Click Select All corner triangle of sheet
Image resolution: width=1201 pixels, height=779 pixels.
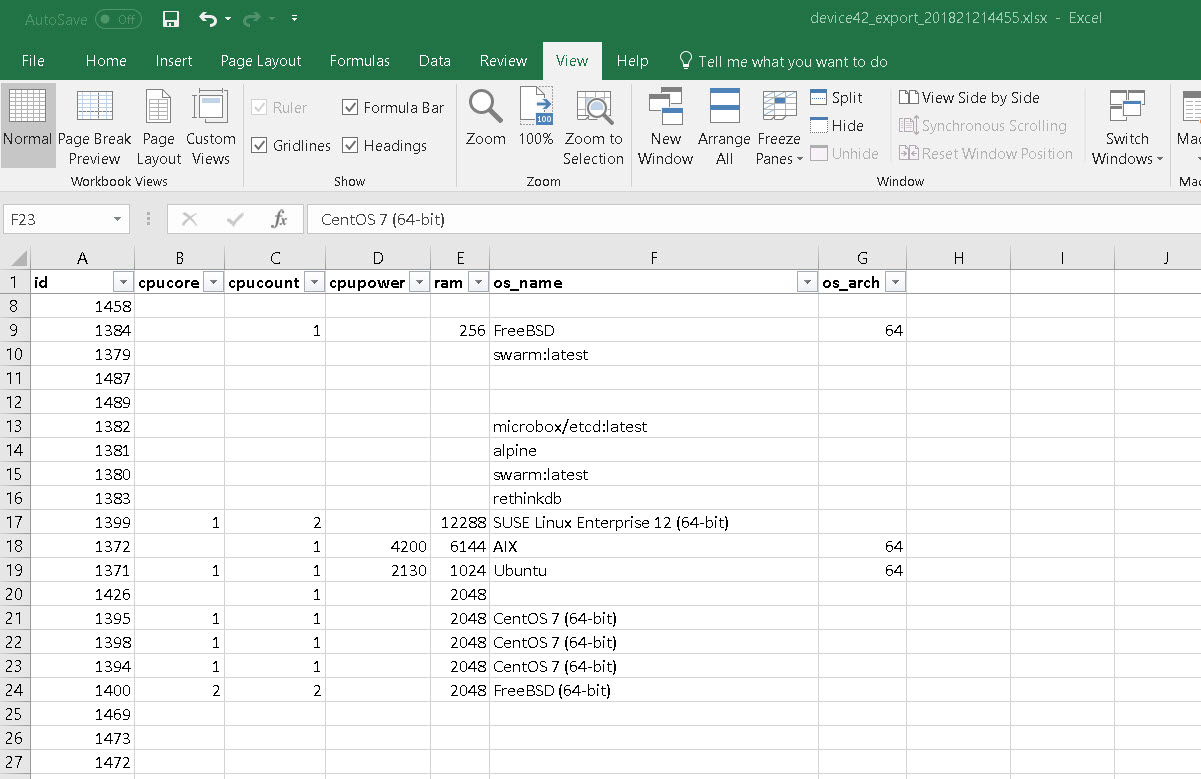click(16, 258)
